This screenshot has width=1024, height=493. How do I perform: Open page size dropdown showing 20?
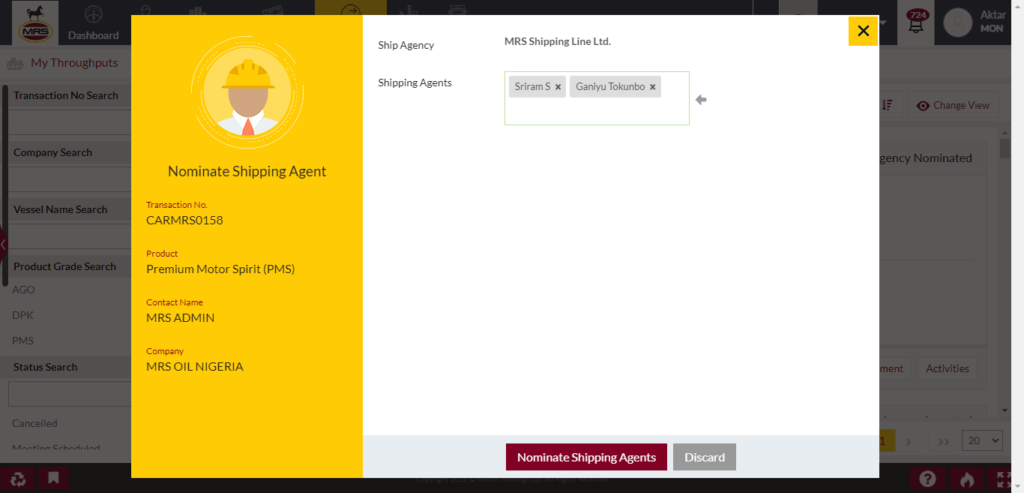tap(982, 441)
